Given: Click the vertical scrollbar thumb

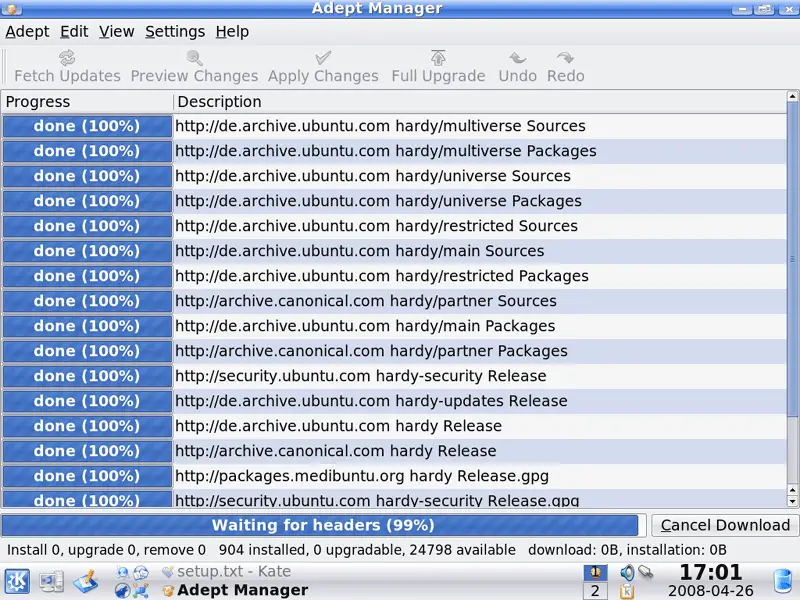Looking at the screenshot, I should [x=792, y=259].
